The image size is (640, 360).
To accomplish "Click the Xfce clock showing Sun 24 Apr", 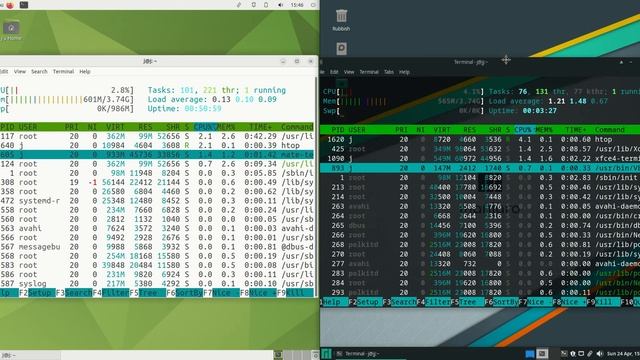I will [x=623, y=353].
